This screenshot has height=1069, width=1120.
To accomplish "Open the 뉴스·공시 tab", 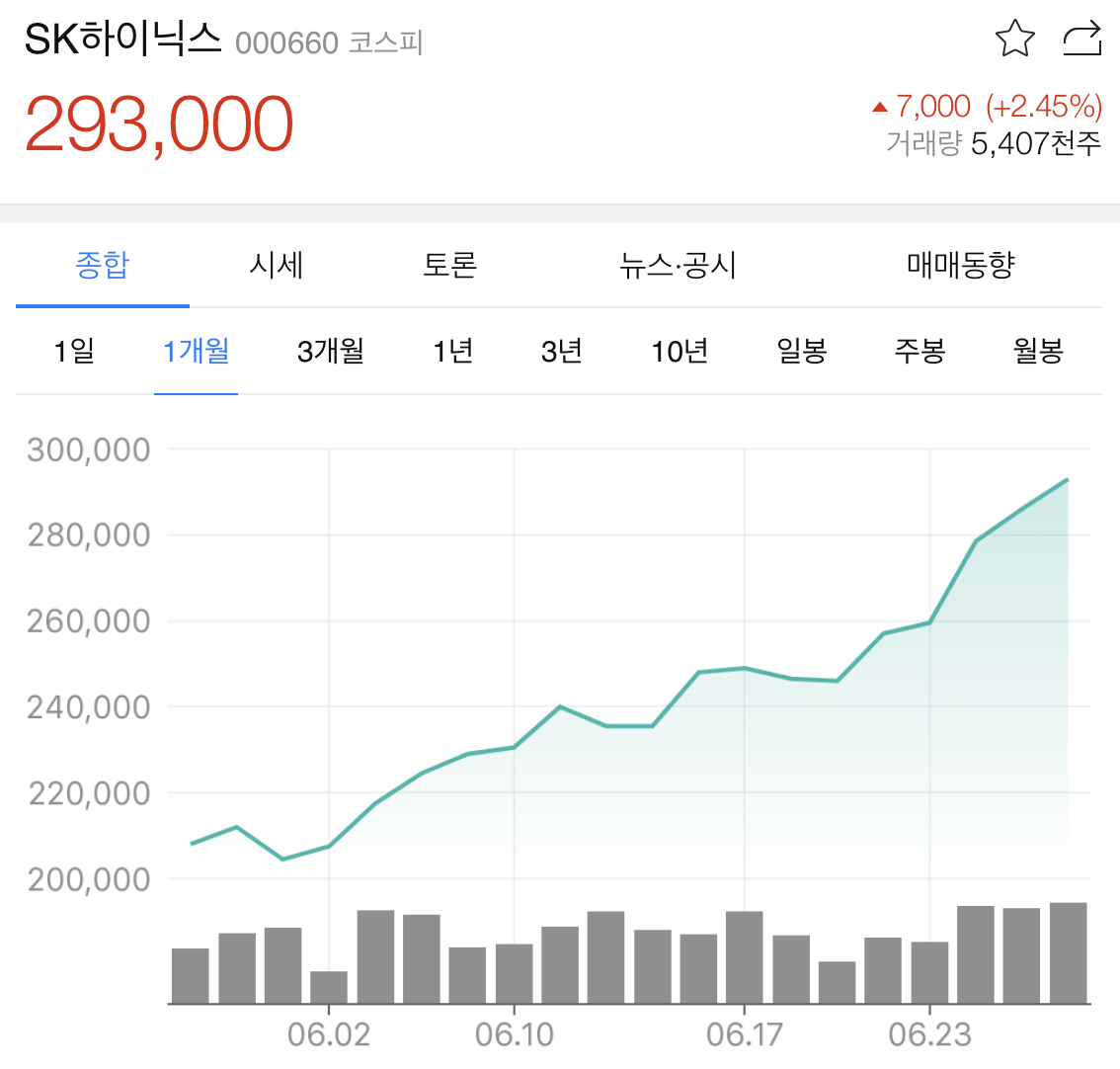I will point(678,265).
